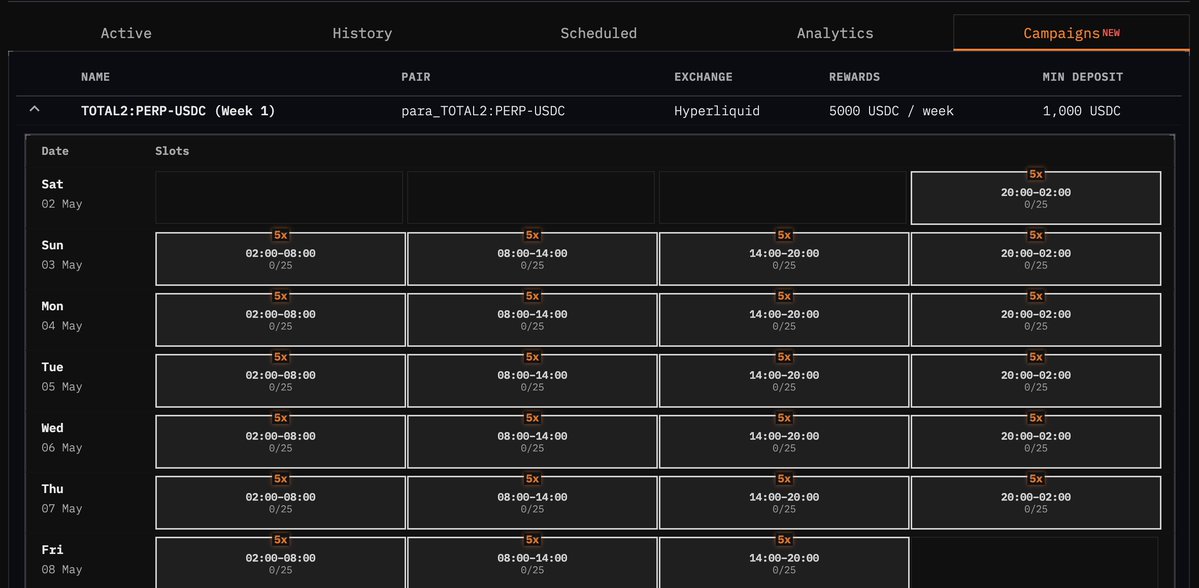
Task: Collapse the TOTAL2:PERP-USDC campaign row
Action: coord(34,110)
